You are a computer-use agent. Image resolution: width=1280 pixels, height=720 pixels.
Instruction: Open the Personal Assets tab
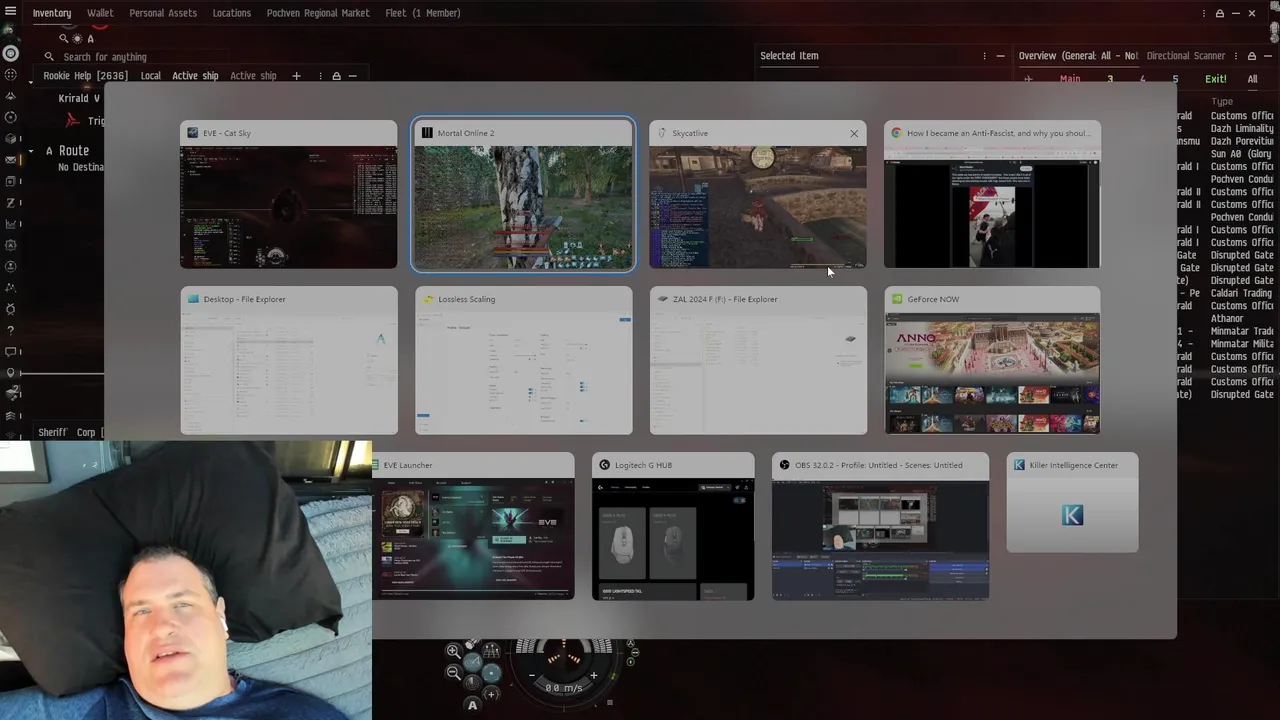point(163,13)
